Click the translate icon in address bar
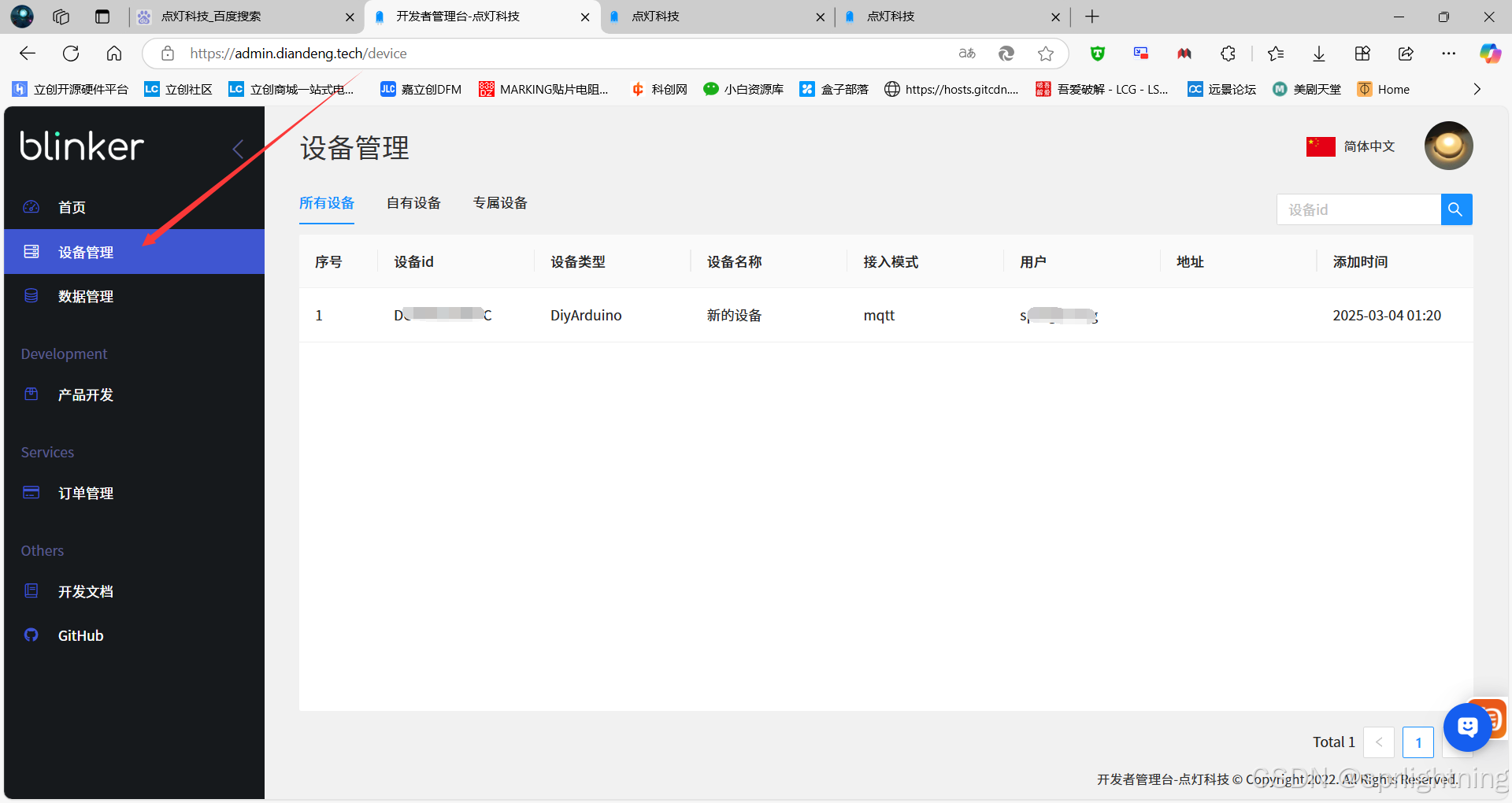Viewport: 1512px width, 803px height. pyautogui.click(x=967, y=53)
